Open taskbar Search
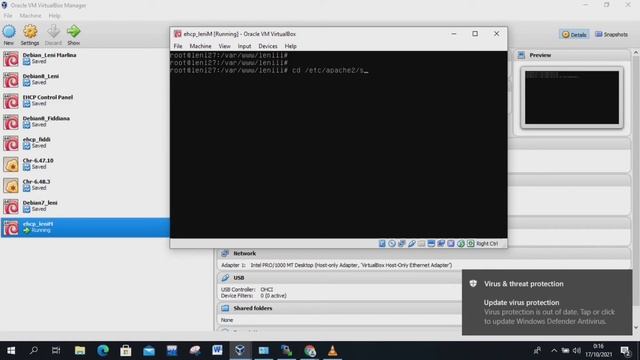The image size is (640, 360). point(34,351)
